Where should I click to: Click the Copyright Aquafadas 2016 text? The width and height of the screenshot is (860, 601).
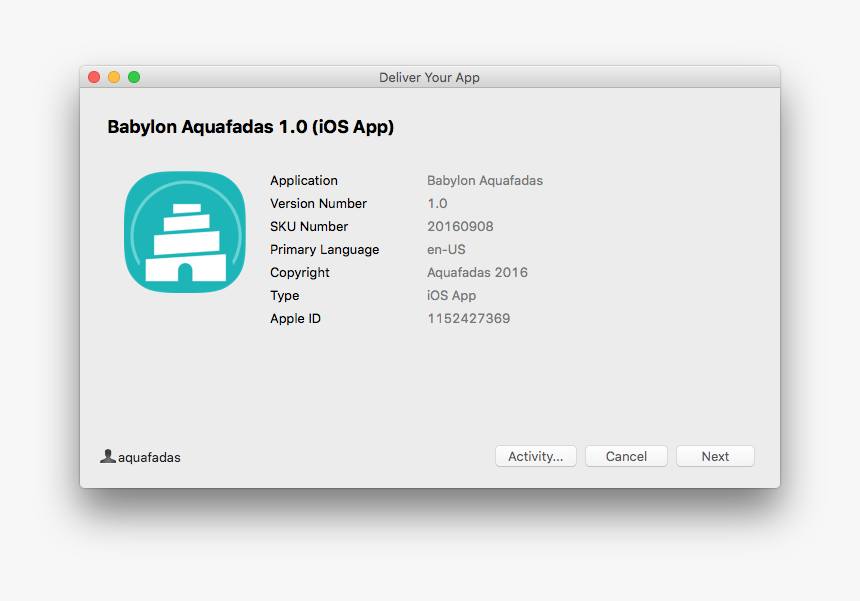coord(477,272)
